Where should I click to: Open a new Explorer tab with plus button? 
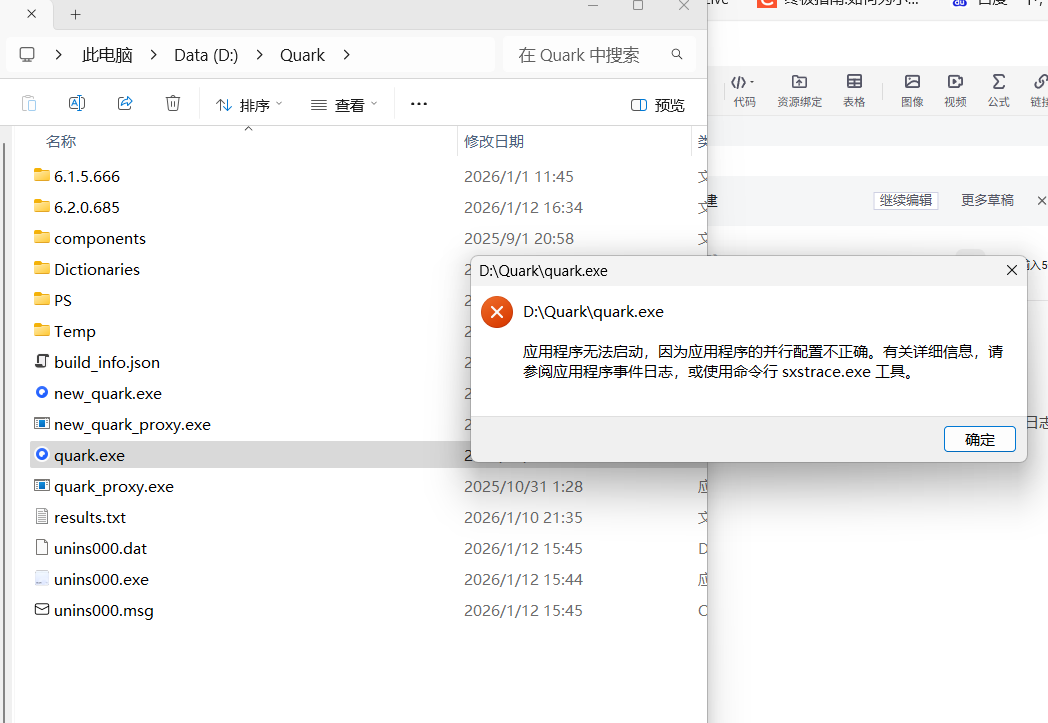click(76, 15)
